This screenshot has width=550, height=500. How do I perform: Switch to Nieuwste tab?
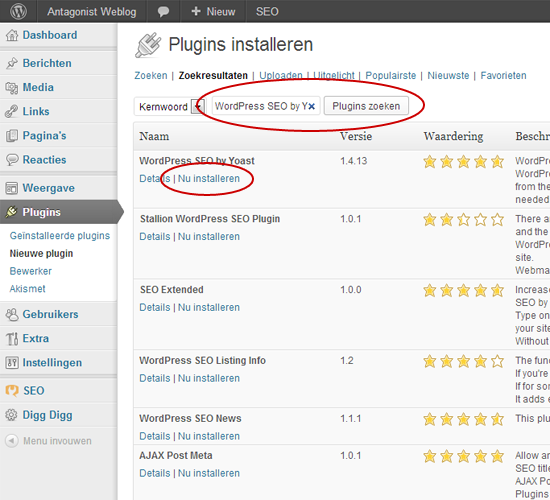tap(448, 75)
